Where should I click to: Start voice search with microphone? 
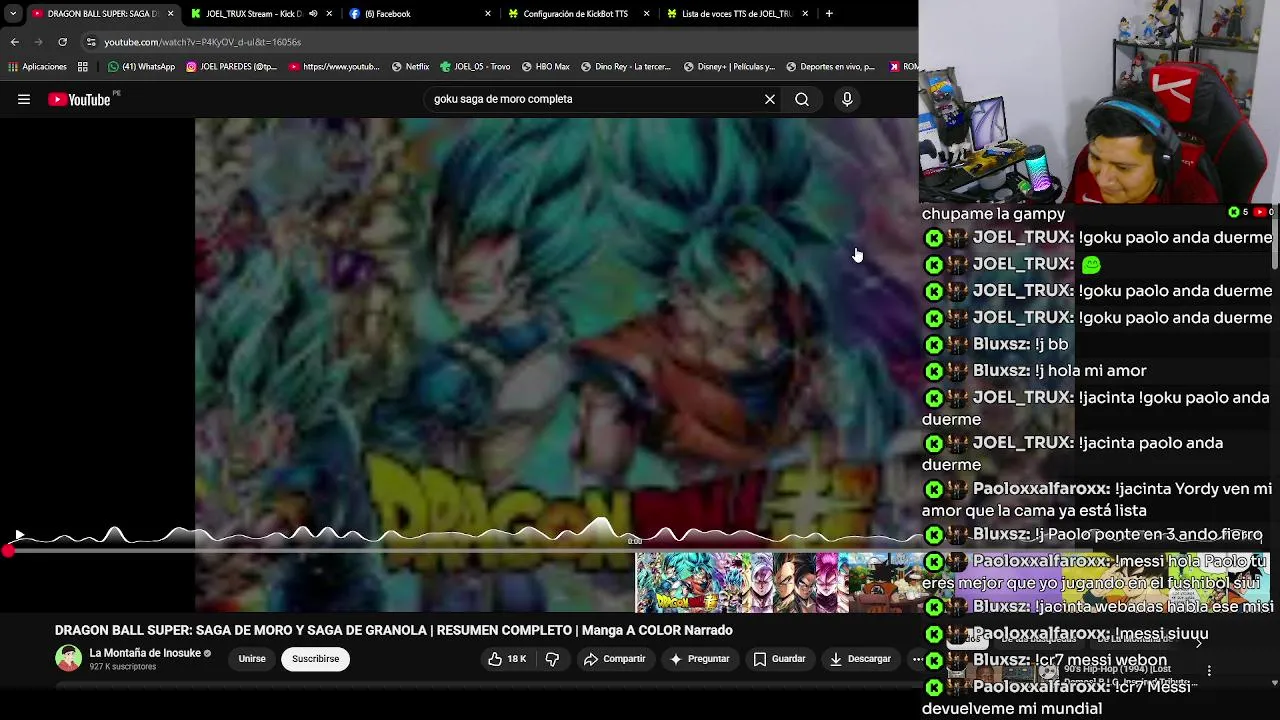click(847, 99)
